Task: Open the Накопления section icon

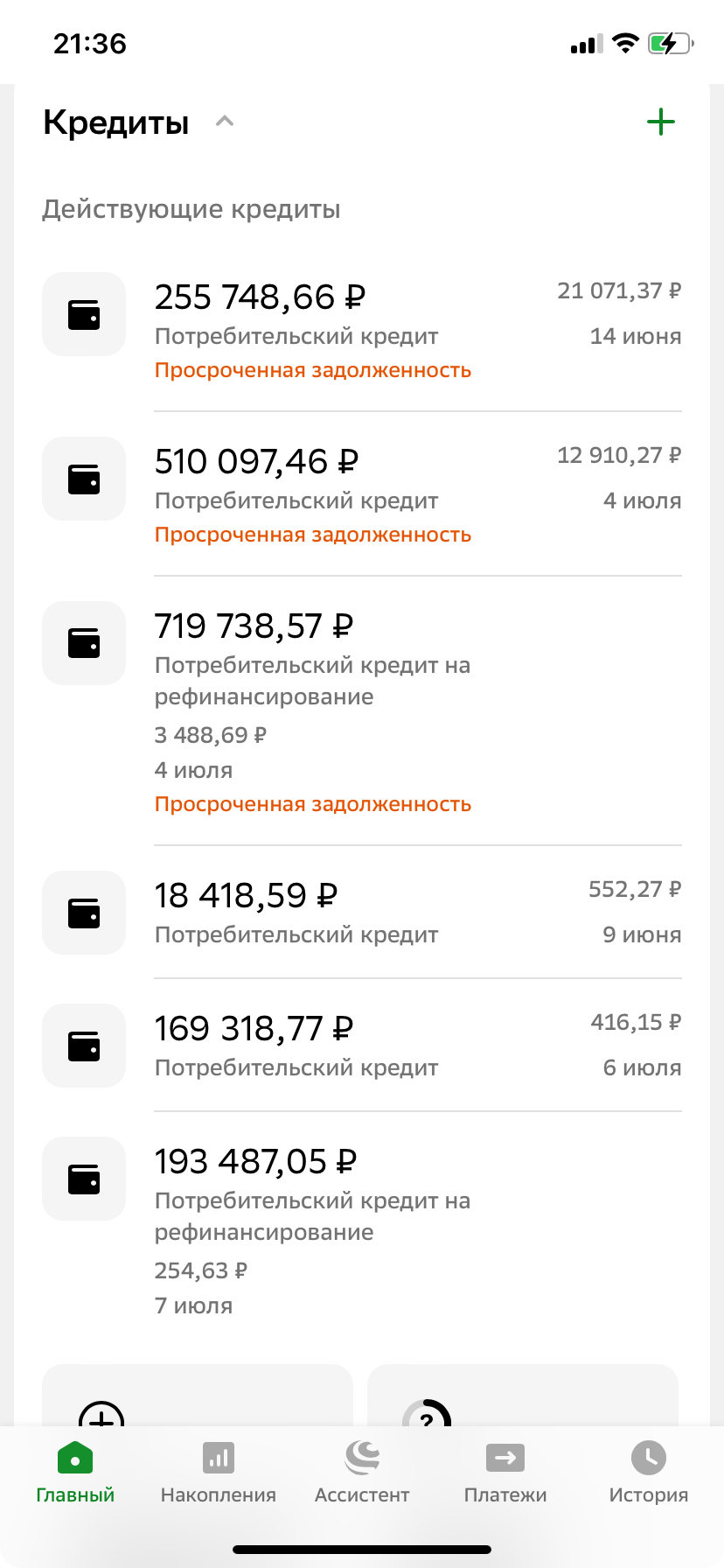Action: pyautogui.click(x=218, y=1459)
